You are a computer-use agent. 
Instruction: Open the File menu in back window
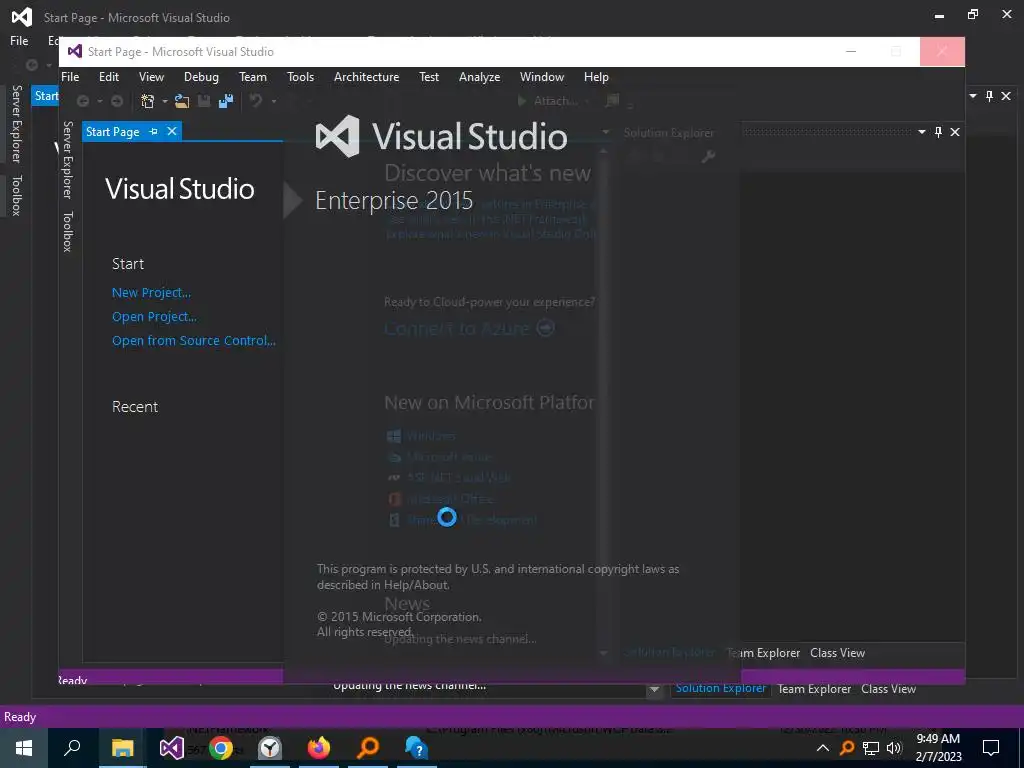(x=19, y=40)
